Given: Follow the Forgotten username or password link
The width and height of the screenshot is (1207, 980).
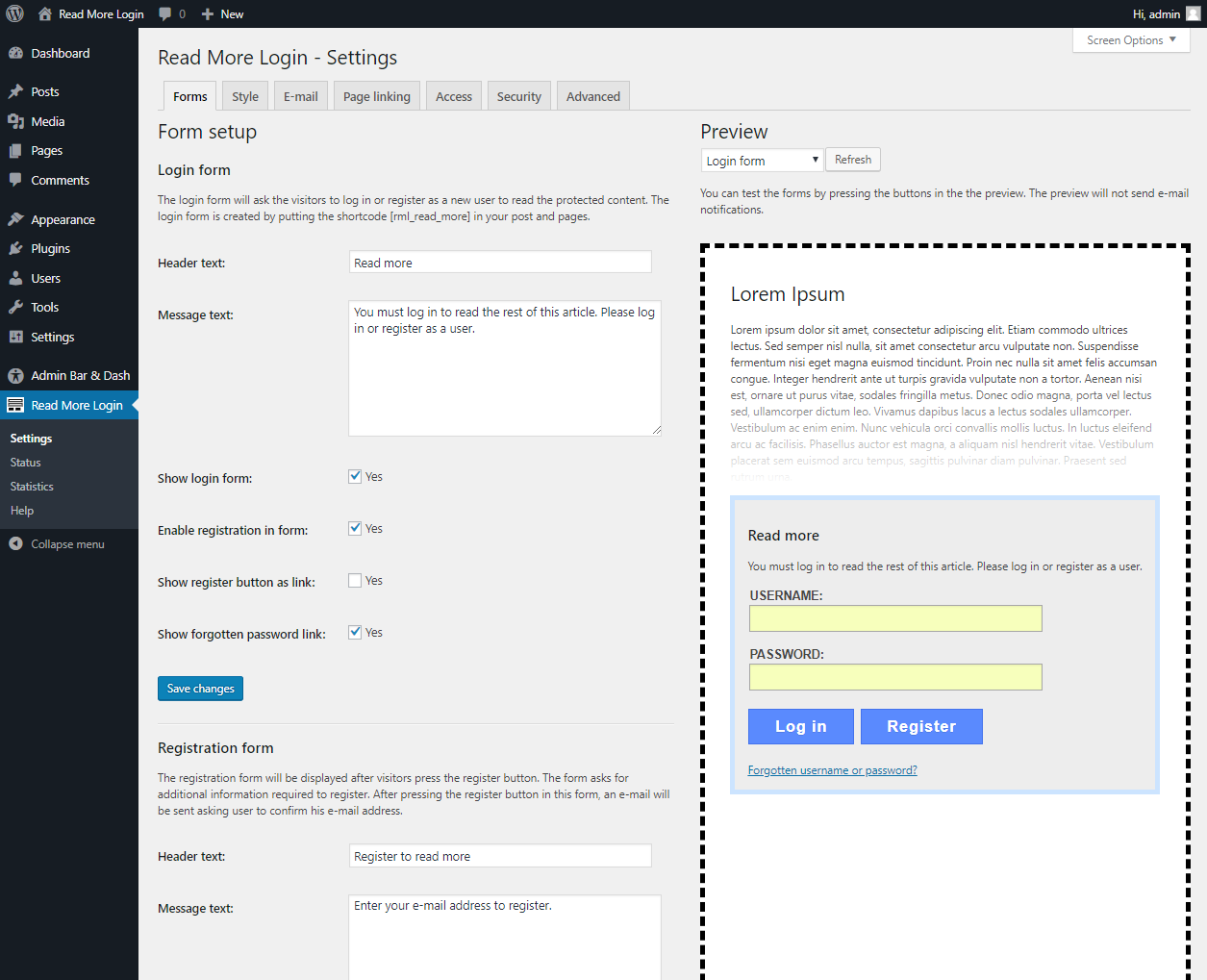Looking at the screenshot, I should pyautogui.click(x=833, y=770).
